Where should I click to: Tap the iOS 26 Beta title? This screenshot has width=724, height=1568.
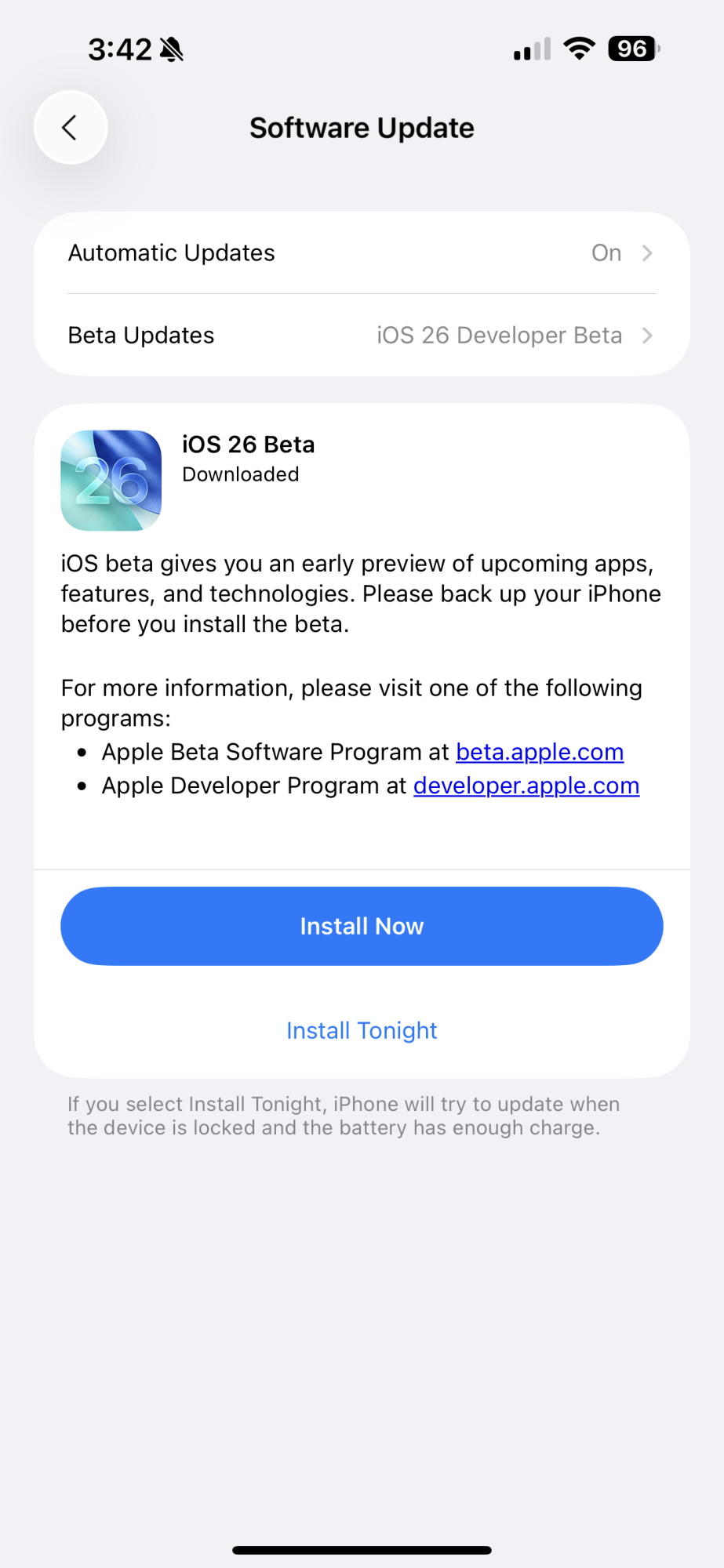(249, 445)
